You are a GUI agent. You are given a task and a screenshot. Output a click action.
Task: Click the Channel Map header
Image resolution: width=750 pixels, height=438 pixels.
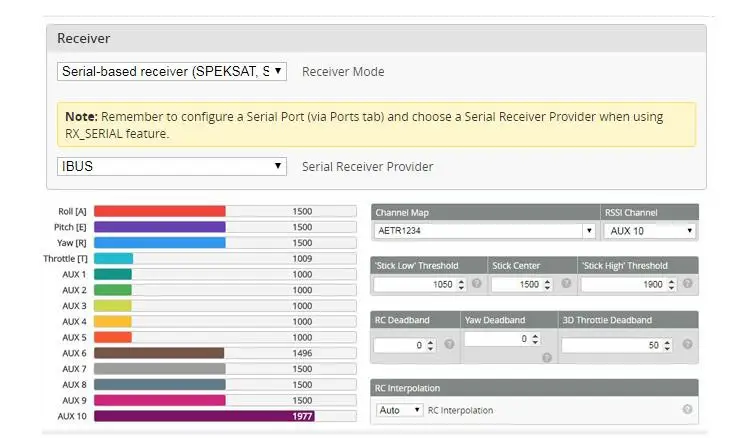485,213
